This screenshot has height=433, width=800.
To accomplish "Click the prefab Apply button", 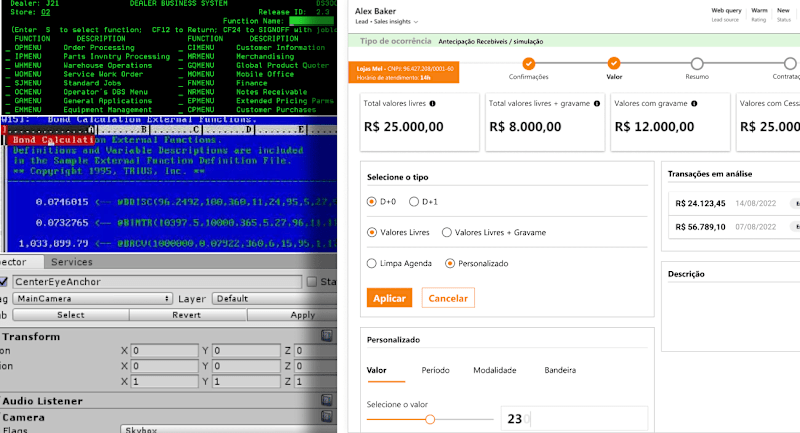I will pos(292,315).
